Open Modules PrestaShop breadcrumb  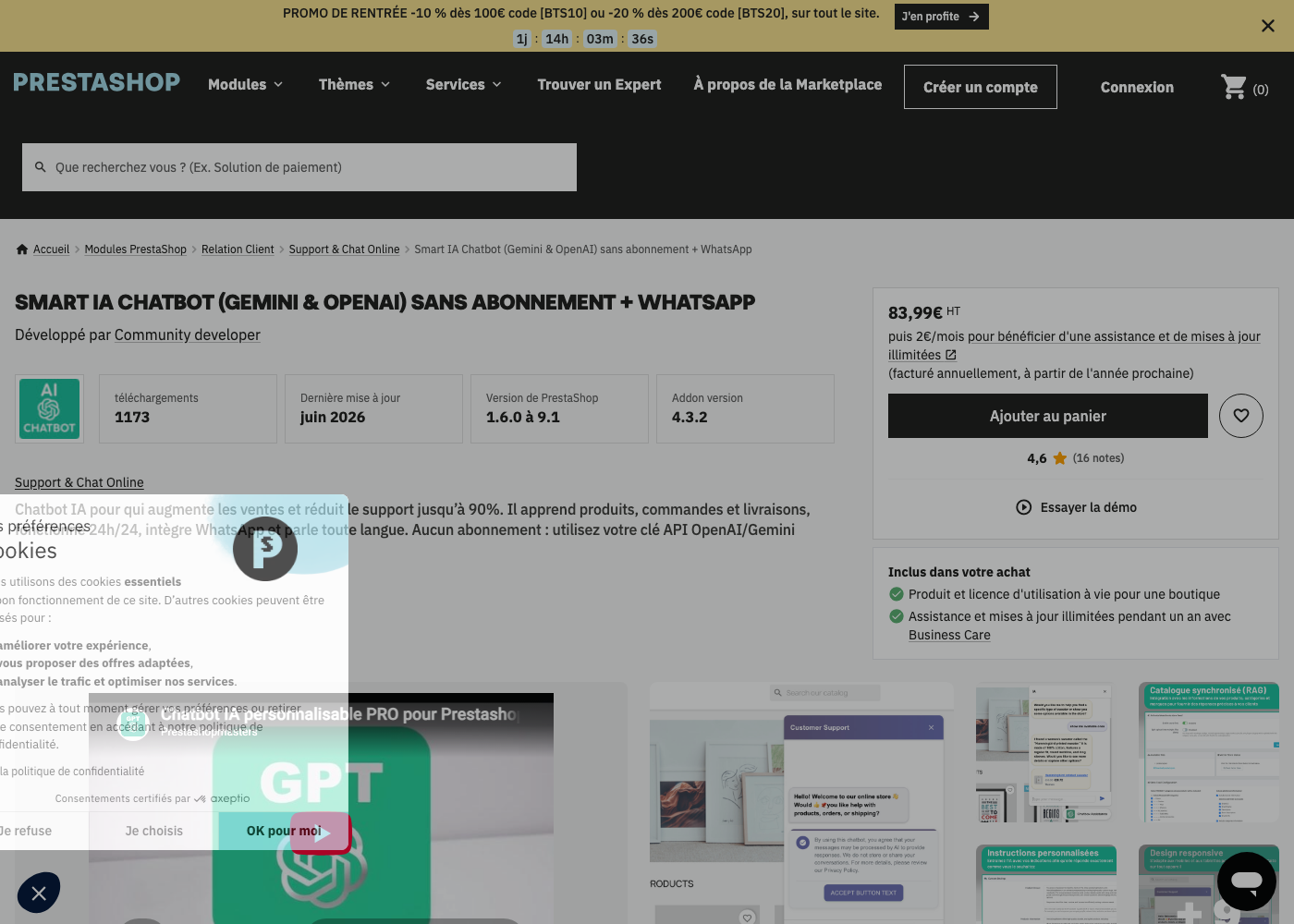[x=136, y=249]
